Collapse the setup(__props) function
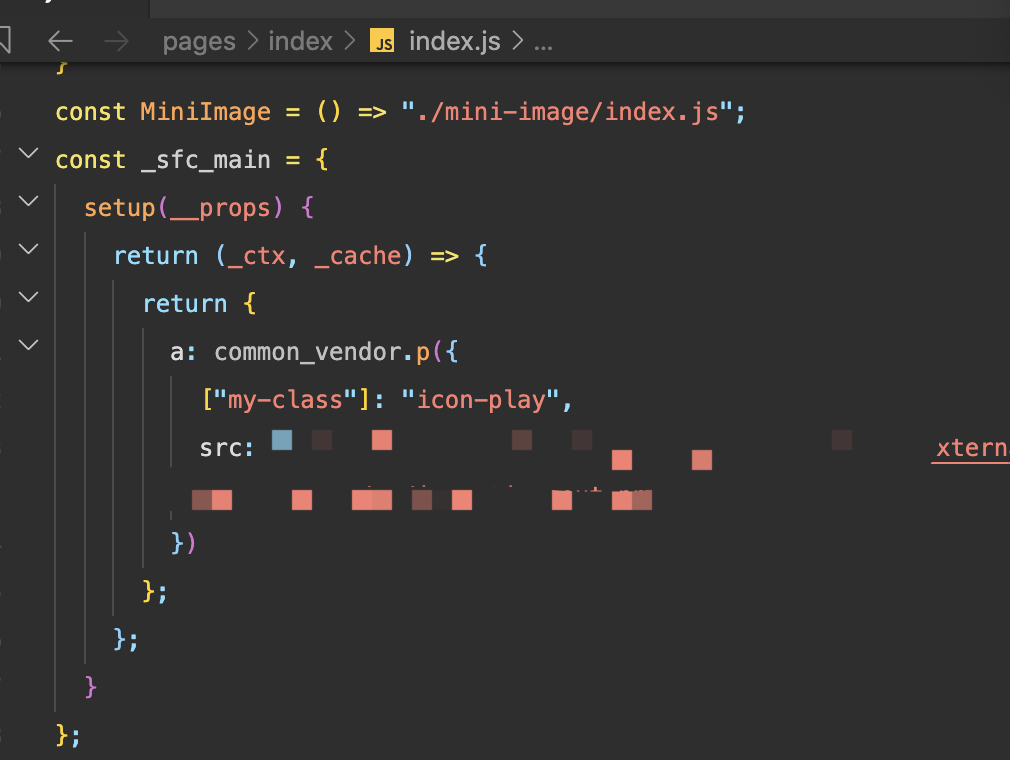Screen dimensions: 1010x760 tap(28, 200)
